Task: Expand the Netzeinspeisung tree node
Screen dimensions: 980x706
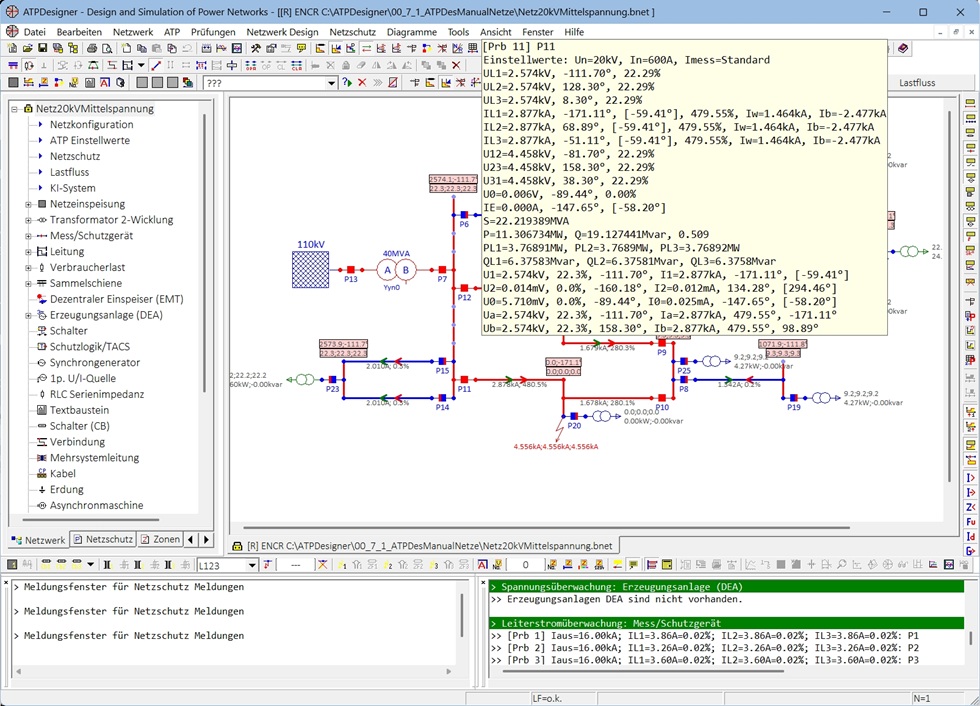Action: (28, 204)
